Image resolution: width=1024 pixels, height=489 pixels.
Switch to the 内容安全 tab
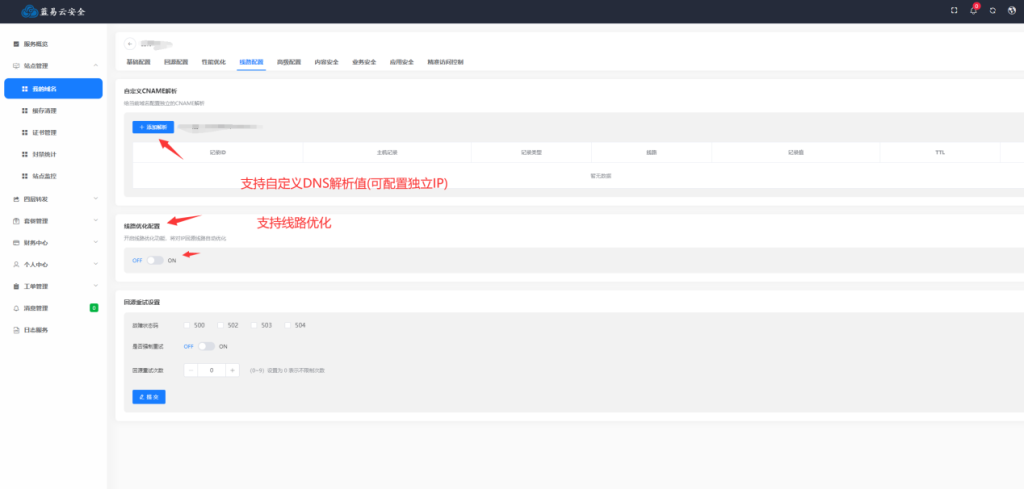tap(327, 62)
